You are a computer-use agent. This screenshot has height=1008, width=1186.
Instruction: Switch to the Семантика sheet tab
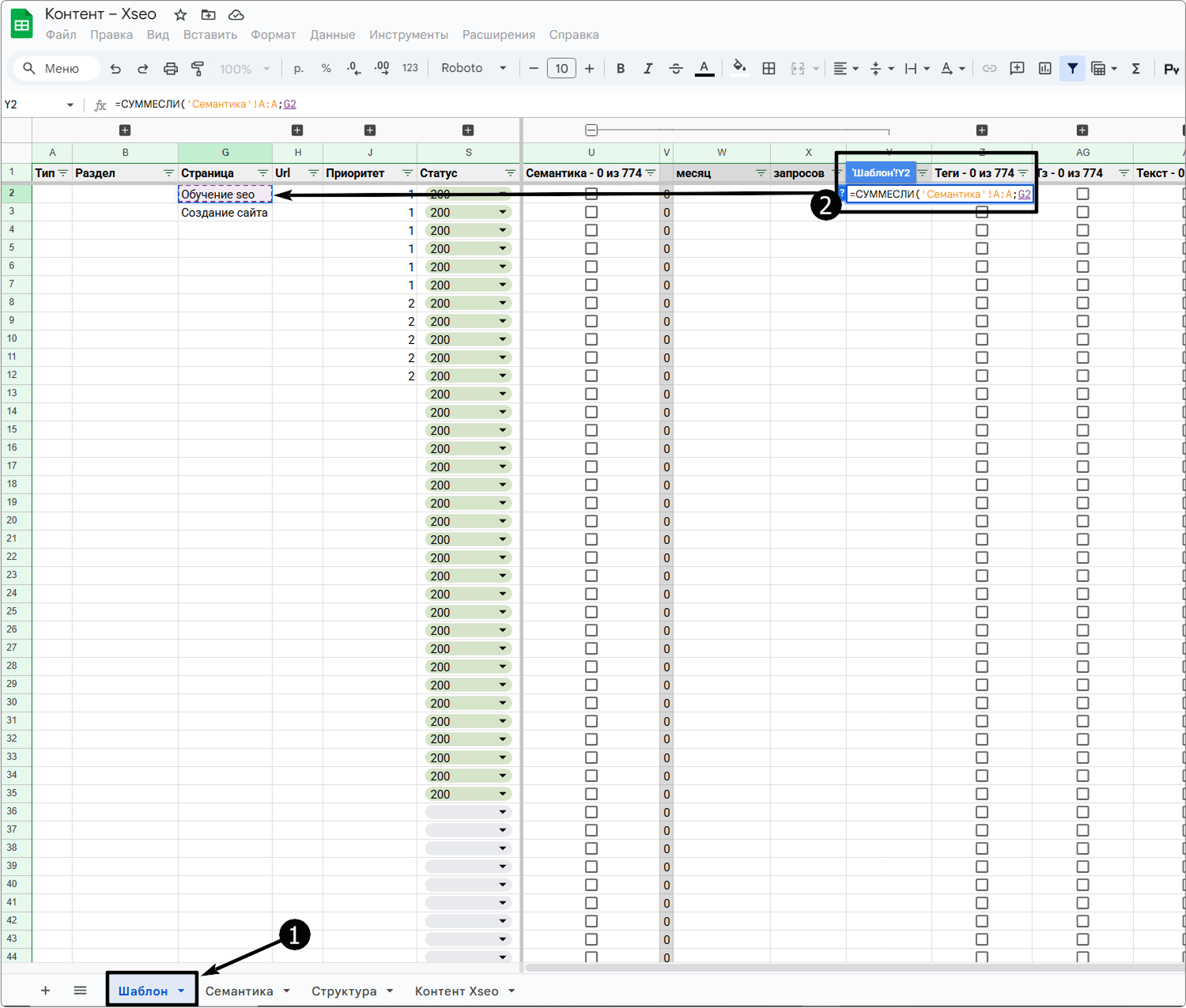tap(240, 991)
